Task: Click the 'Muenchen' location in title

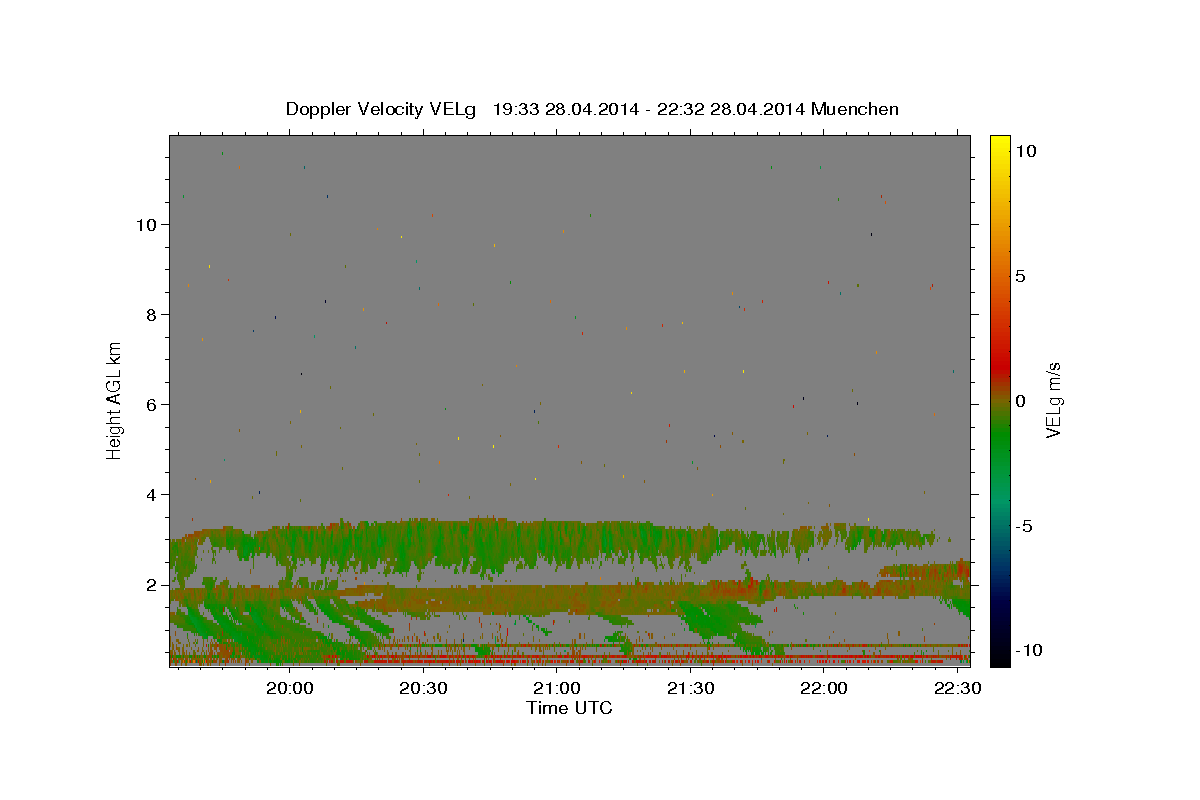Action: tap(855, 109)
